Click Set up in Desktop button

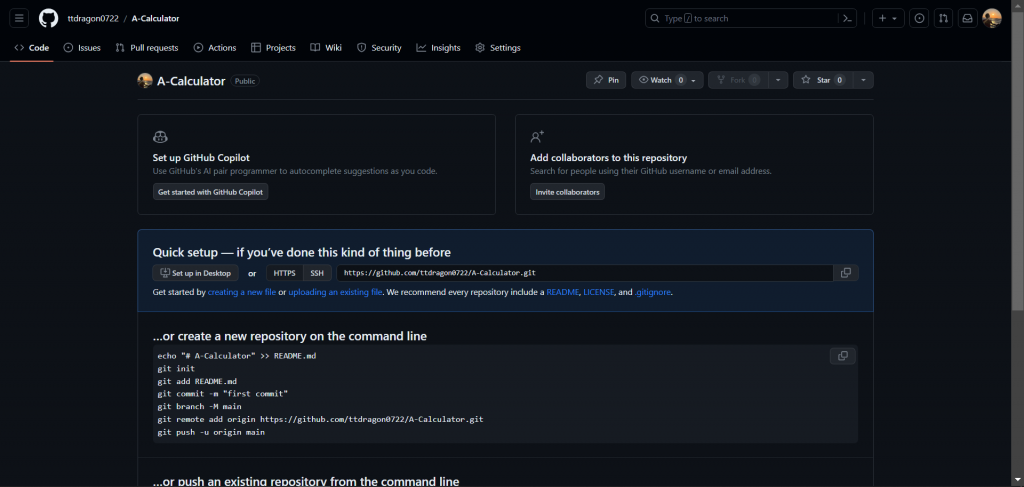pos(196,273)
